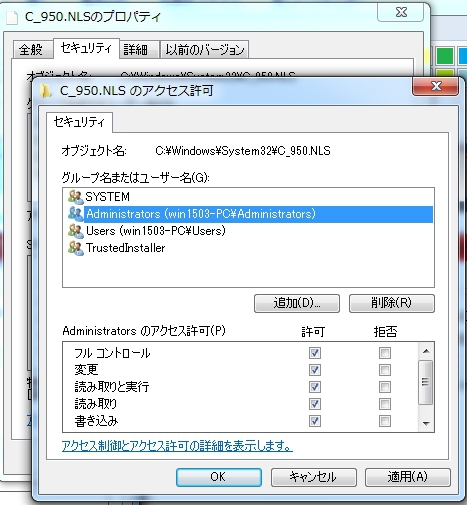
Task: Switch to 以前のバージョン tab
Action: click(205, 50)
